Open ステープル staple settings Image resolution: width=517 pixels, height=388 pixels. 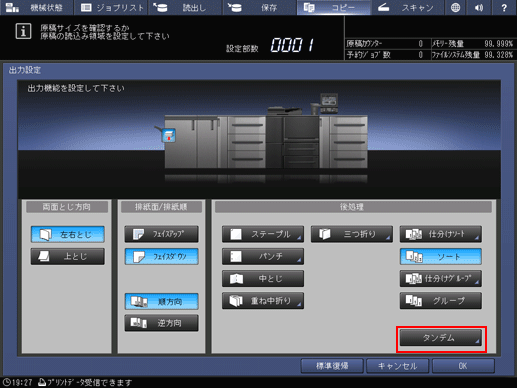[x=263, y=234]
